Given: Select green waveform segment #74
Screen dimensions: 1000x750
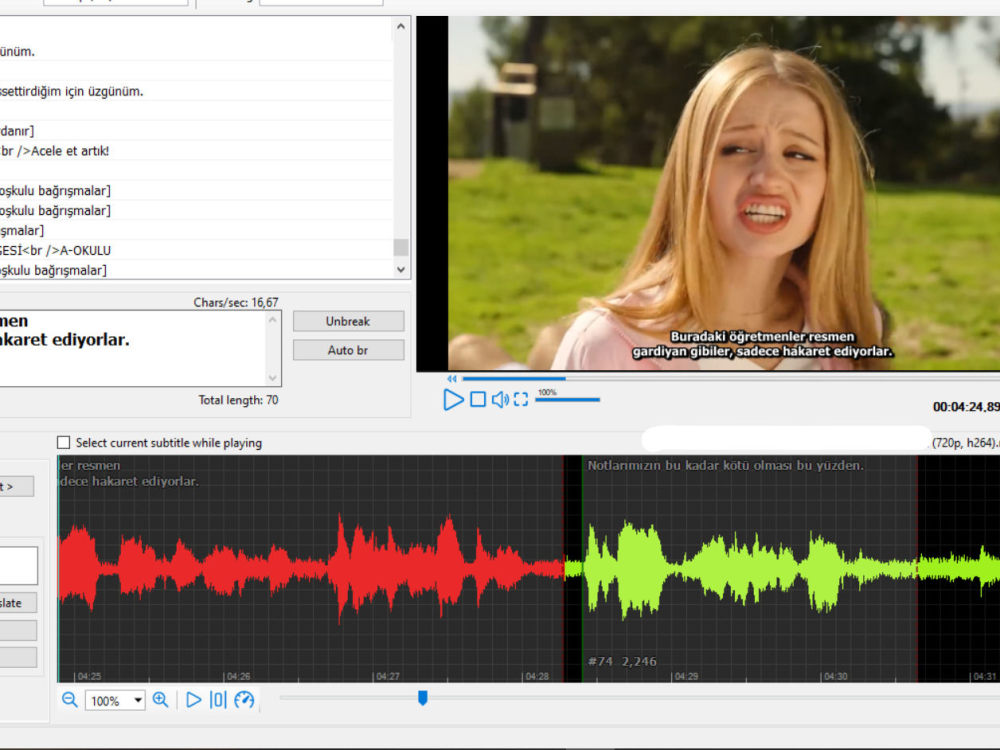Looking at the screenshot, I should click(x=749, y=568).
